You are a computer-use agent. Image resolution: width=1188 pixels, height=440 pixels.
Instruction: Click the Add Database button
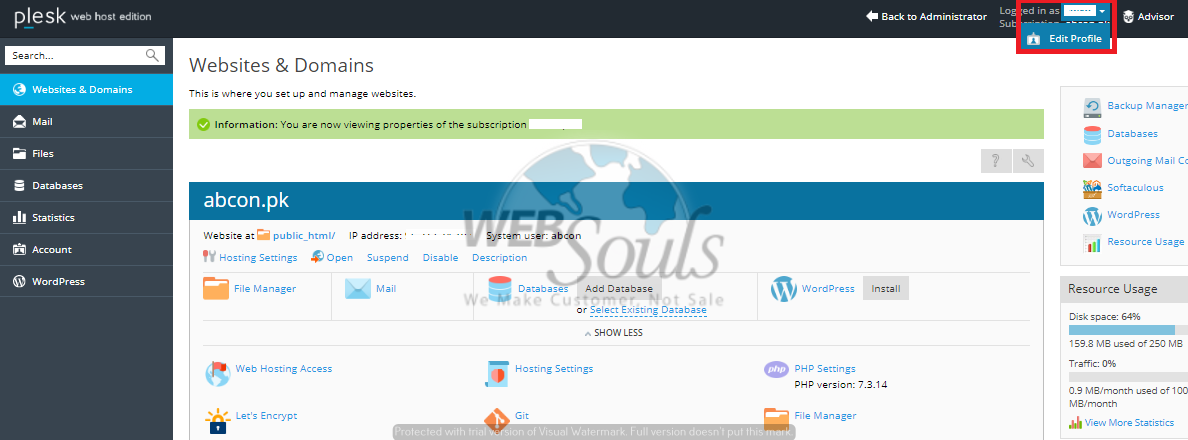pyautogui.click(x=619, y=289)
